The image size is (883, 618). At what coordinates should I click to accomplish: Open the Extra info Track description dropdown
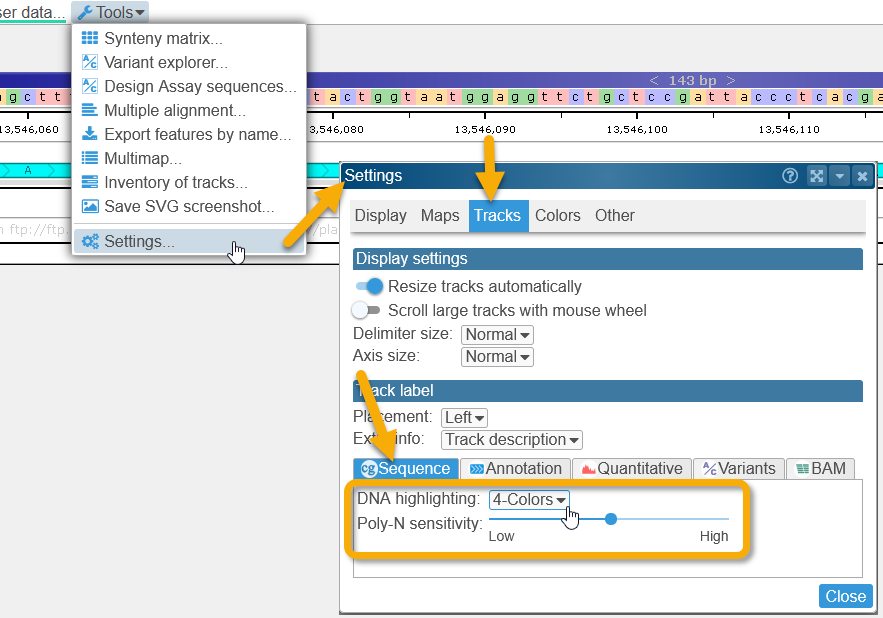512,439
